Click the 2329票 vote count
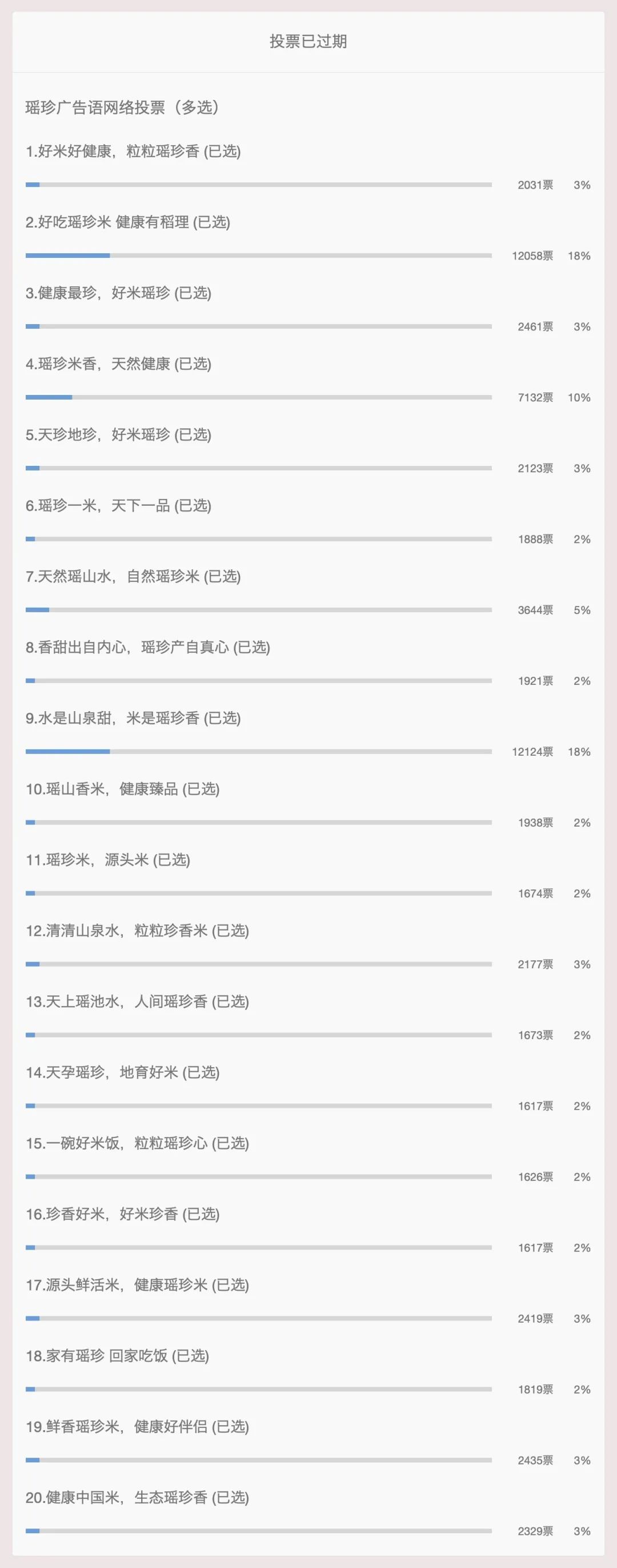The height and width of the screenshot is (1568, 617). tap(535, 1531)
